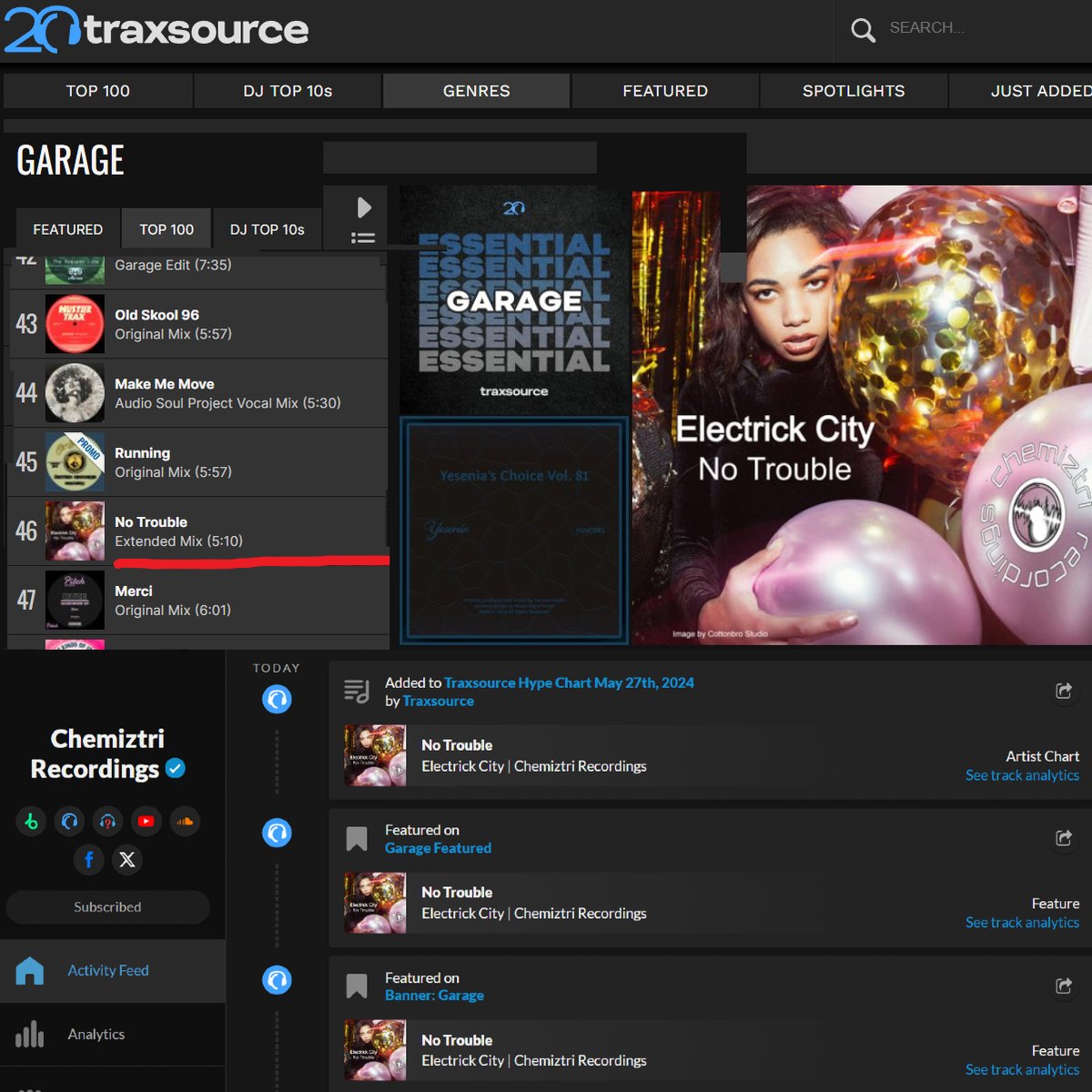Screen dimensions: 1092x1092
Task: Open the playlist queue icon below play
Action: (363, 238)
